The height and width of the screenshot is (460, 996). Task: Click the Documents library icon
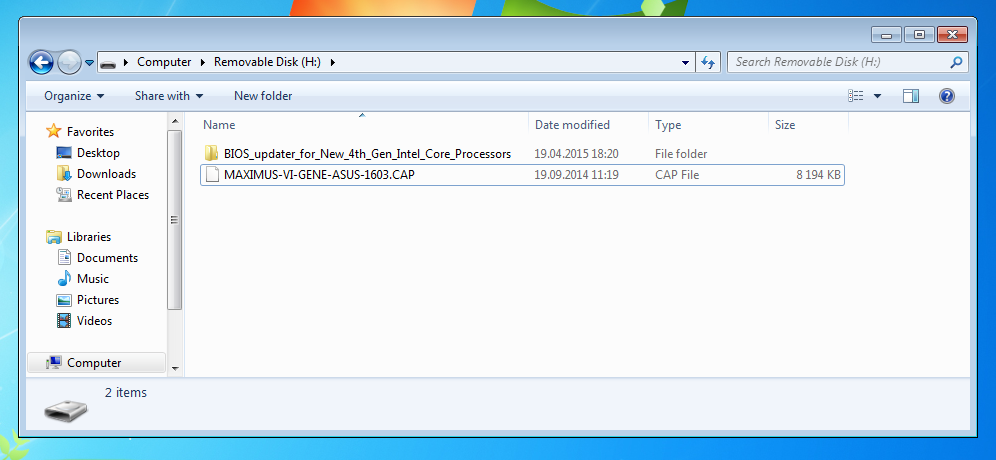(x=64, y=257)
